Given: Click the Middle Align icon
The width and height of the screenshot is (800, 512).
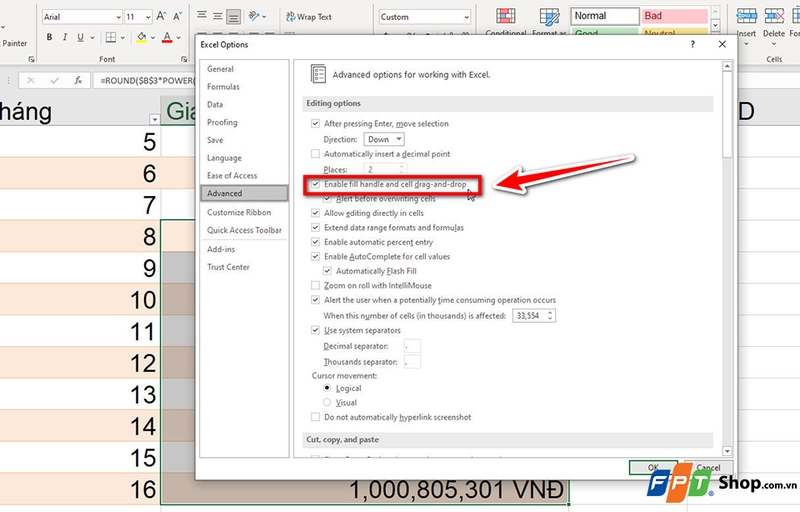Looking at the screenshot, I should pos(218,16).
